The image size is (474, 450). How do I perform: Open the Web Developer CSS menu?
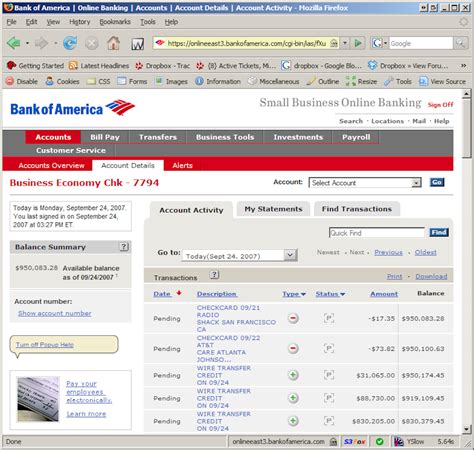click(x=98, y=81)
